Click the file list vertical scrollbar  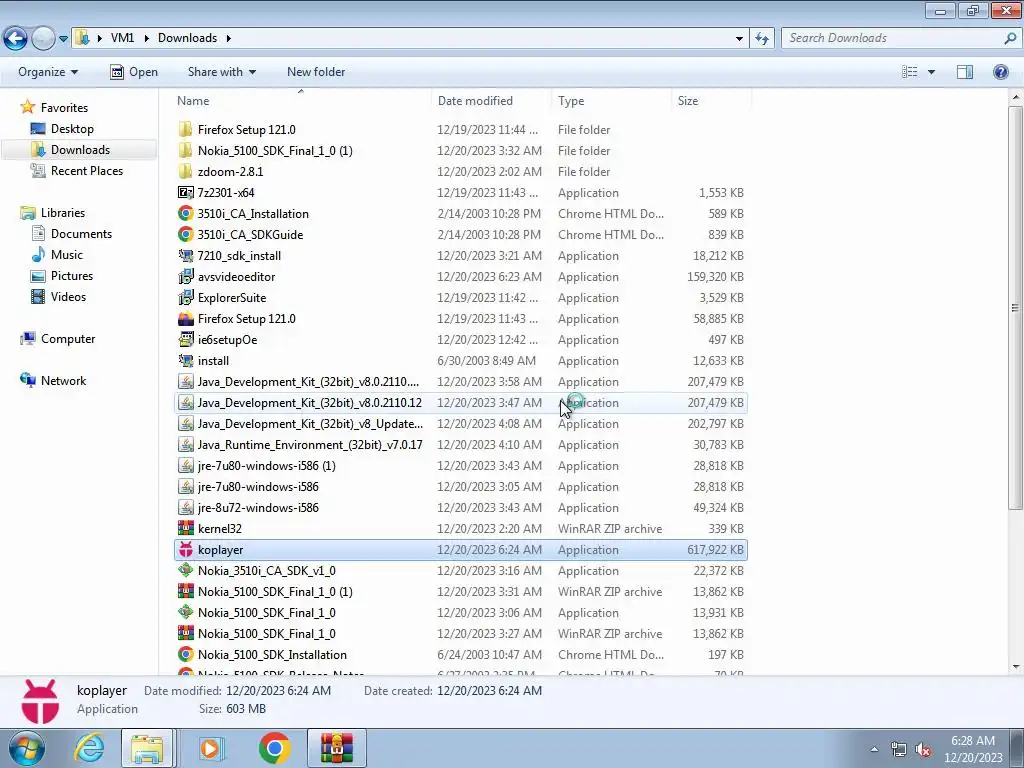[1015, 307]
